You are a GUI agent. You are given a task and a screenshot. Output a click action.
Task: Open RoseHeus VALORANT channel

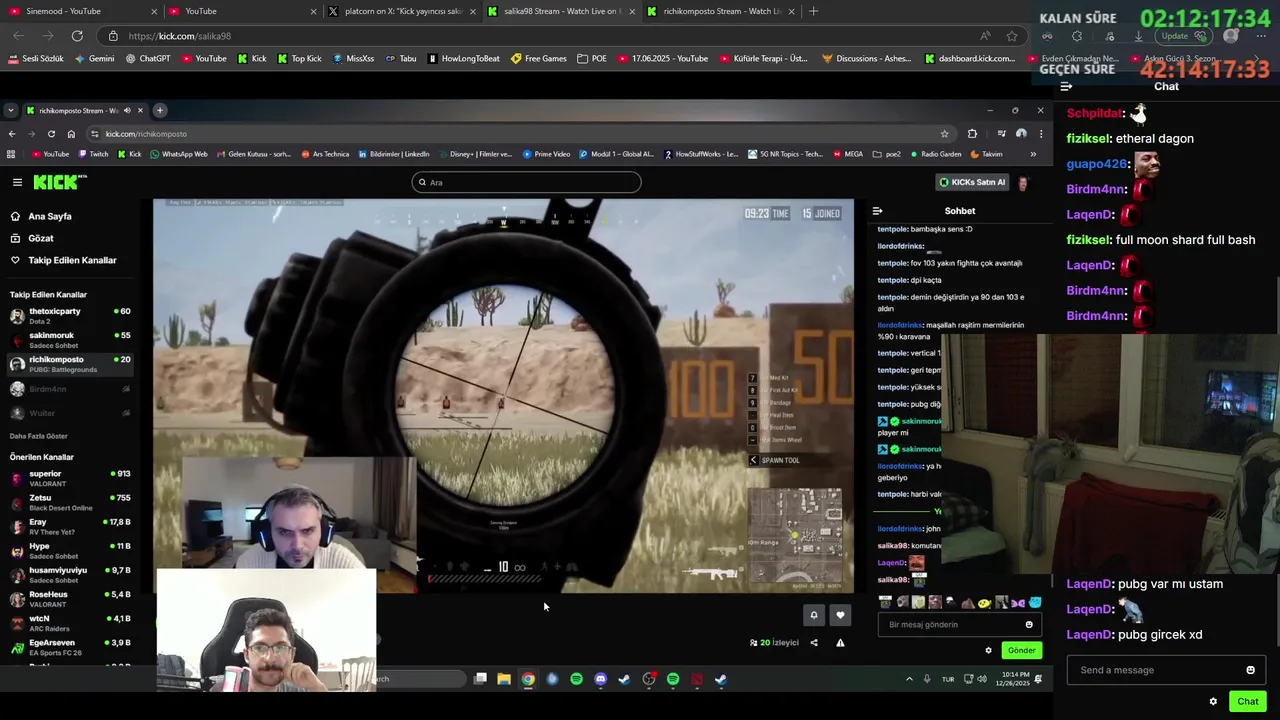[70, 599]
